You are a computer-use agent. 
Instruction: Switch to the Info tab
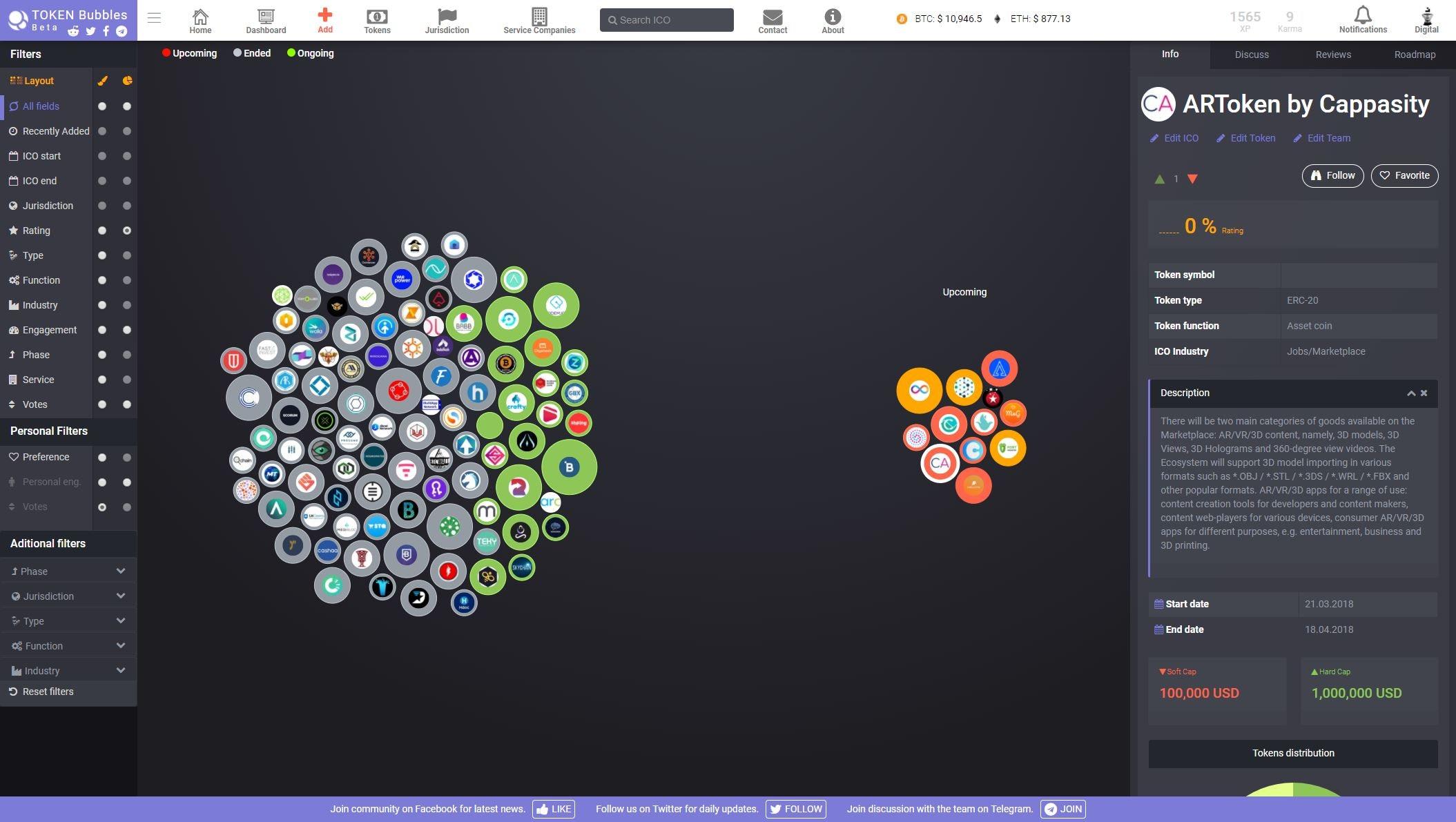tap(1170, 54)
